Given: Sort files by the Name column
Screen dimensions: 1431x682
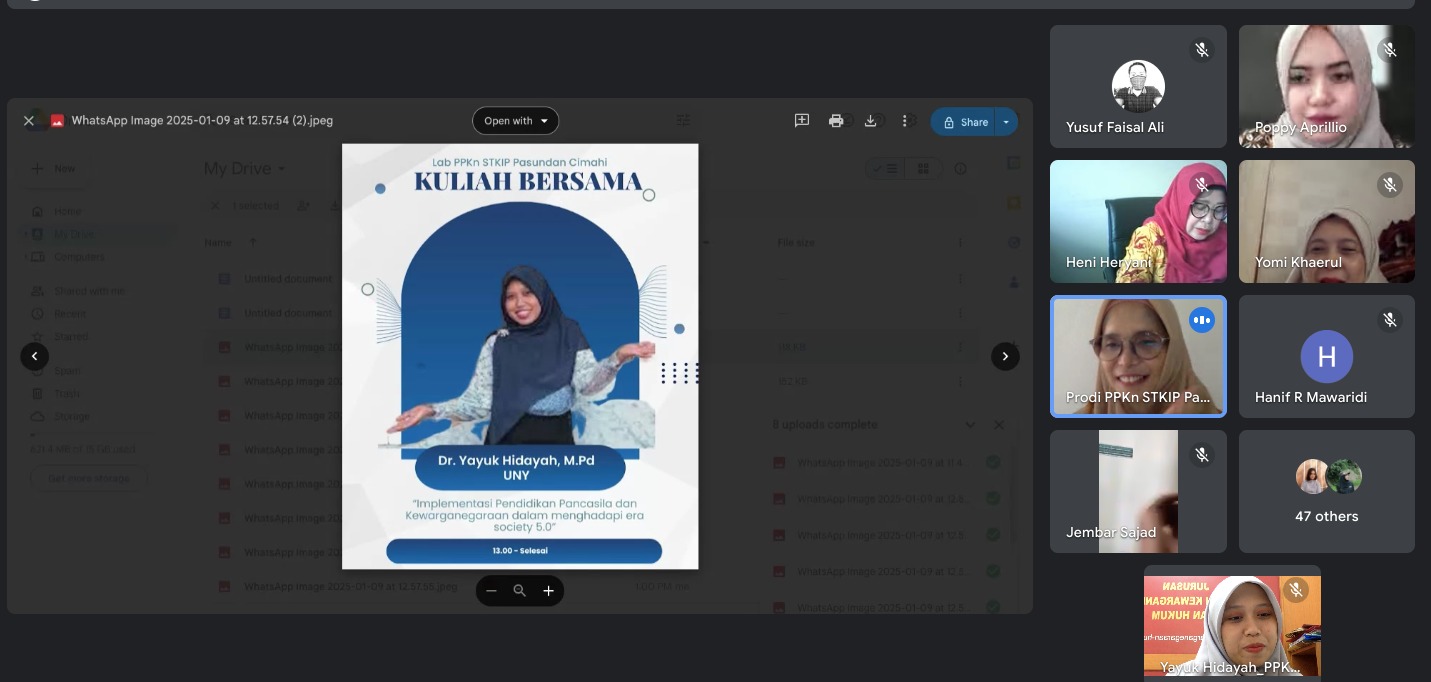Looking at the screenshot, I should pos(218,242).
